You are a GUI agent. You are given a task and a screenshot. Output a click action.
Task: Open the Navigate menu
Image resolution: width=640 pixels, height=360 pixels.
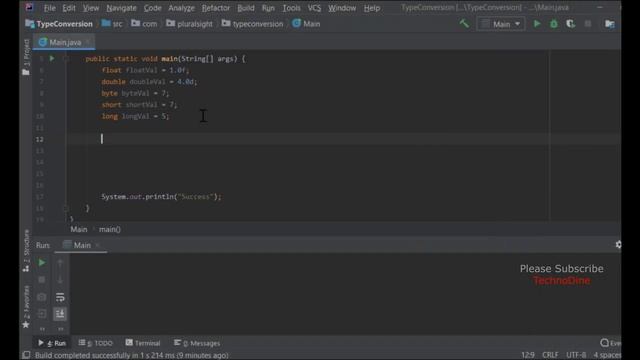(x=121, y=8)
